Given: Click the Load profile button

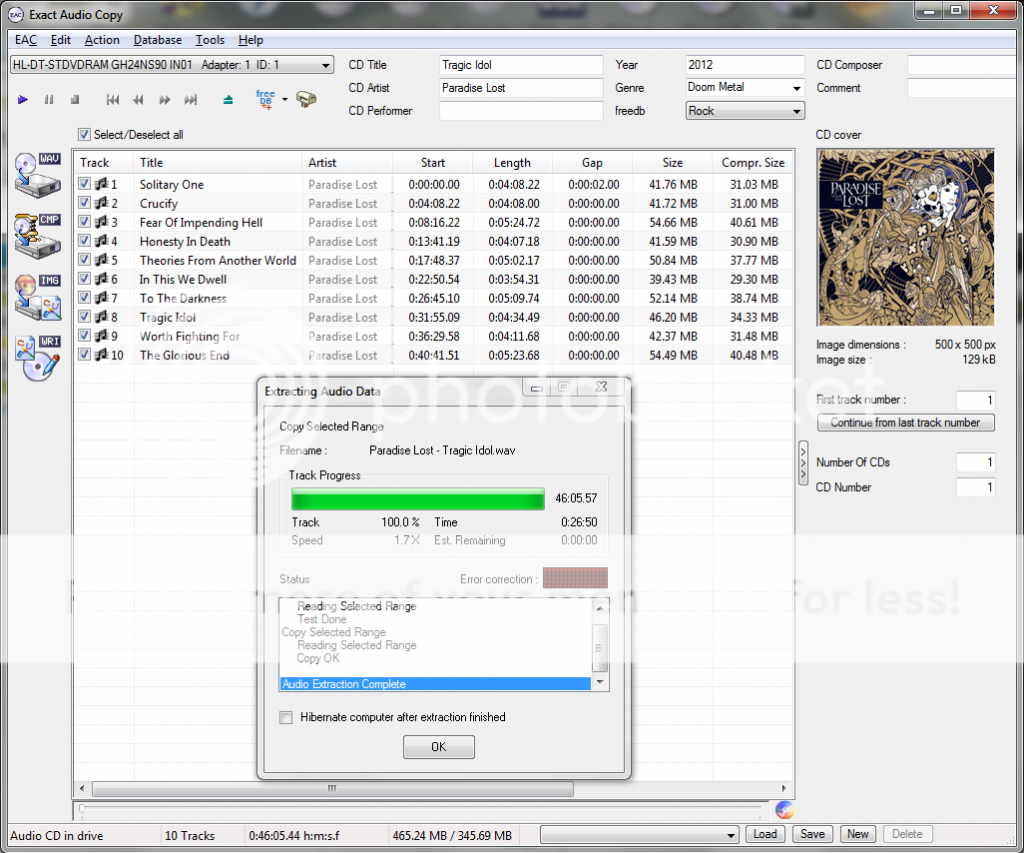Looking at the screenshot, I should [765, 834].
